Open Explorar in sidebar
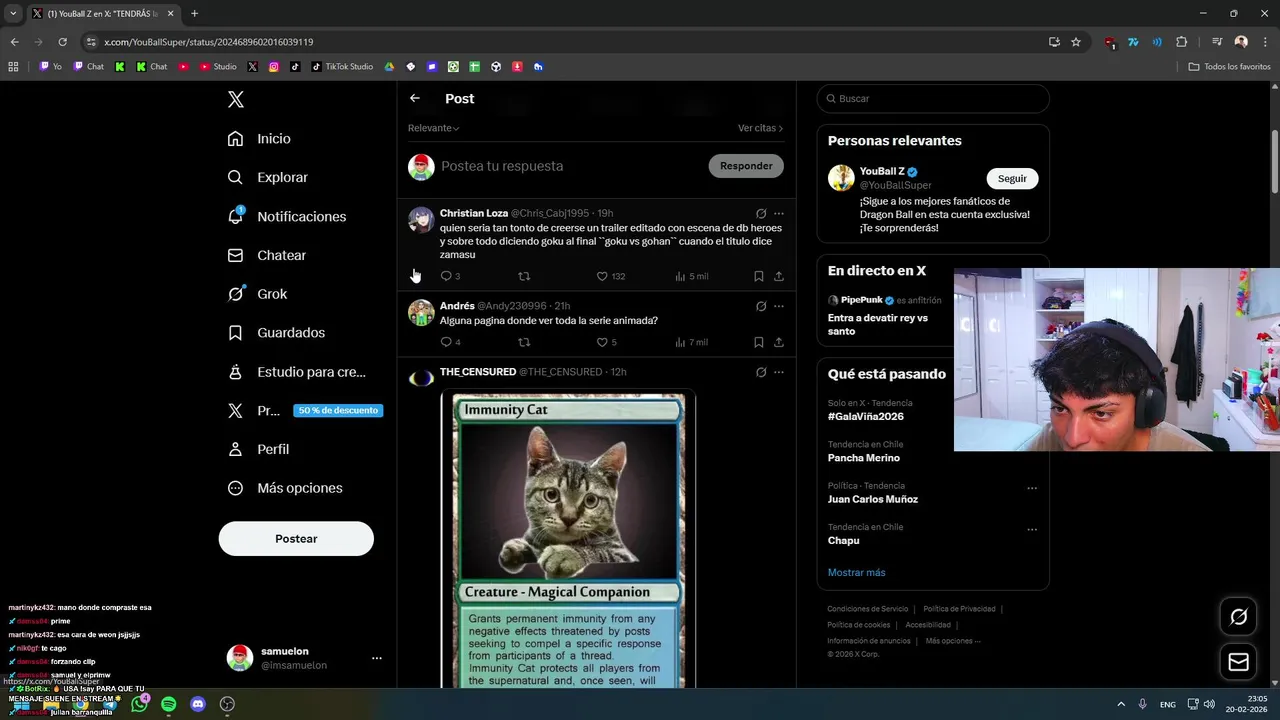 [x=268, y=177]
